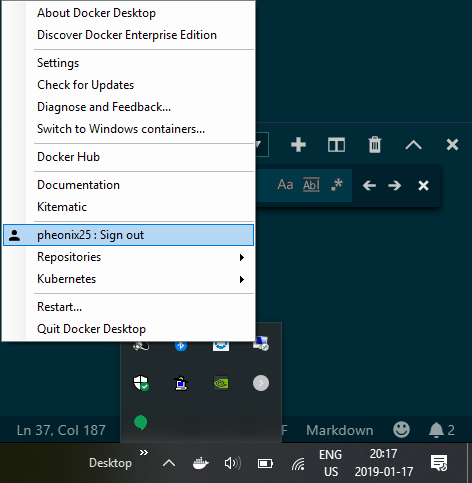Click the Docker whale tray icon
The width and height of the screenshot is (472, 483).
(201, 463)
